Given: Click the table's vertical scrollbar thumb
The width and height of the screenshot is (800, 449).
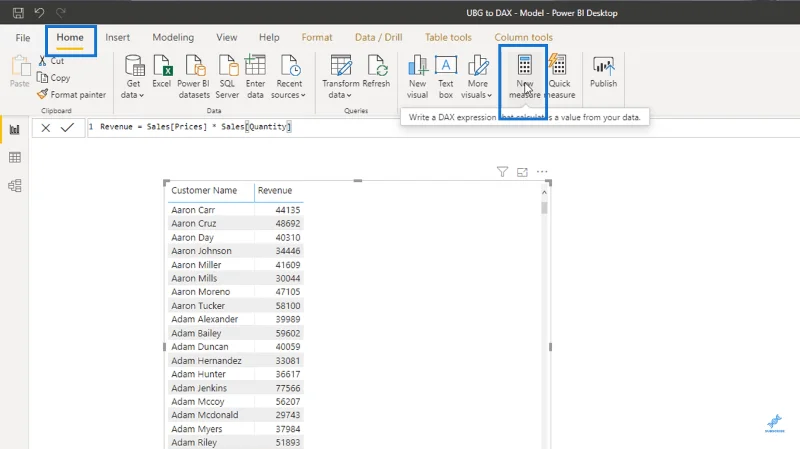Looking at the screenshot, I should coord(544,208).
